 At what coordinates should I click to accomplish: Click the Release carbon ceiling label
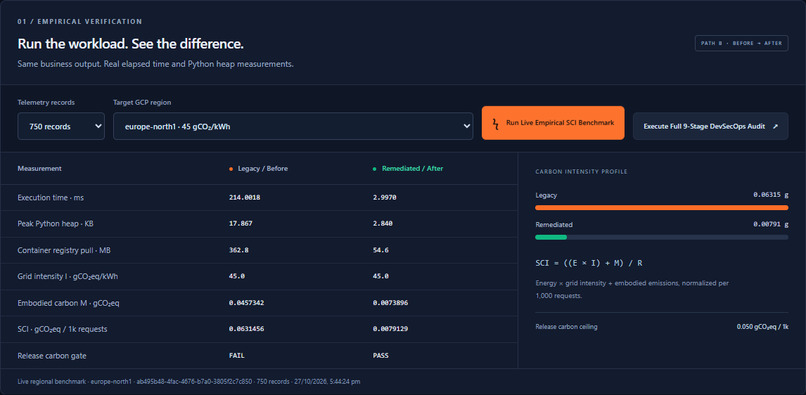tap(566, 327)
